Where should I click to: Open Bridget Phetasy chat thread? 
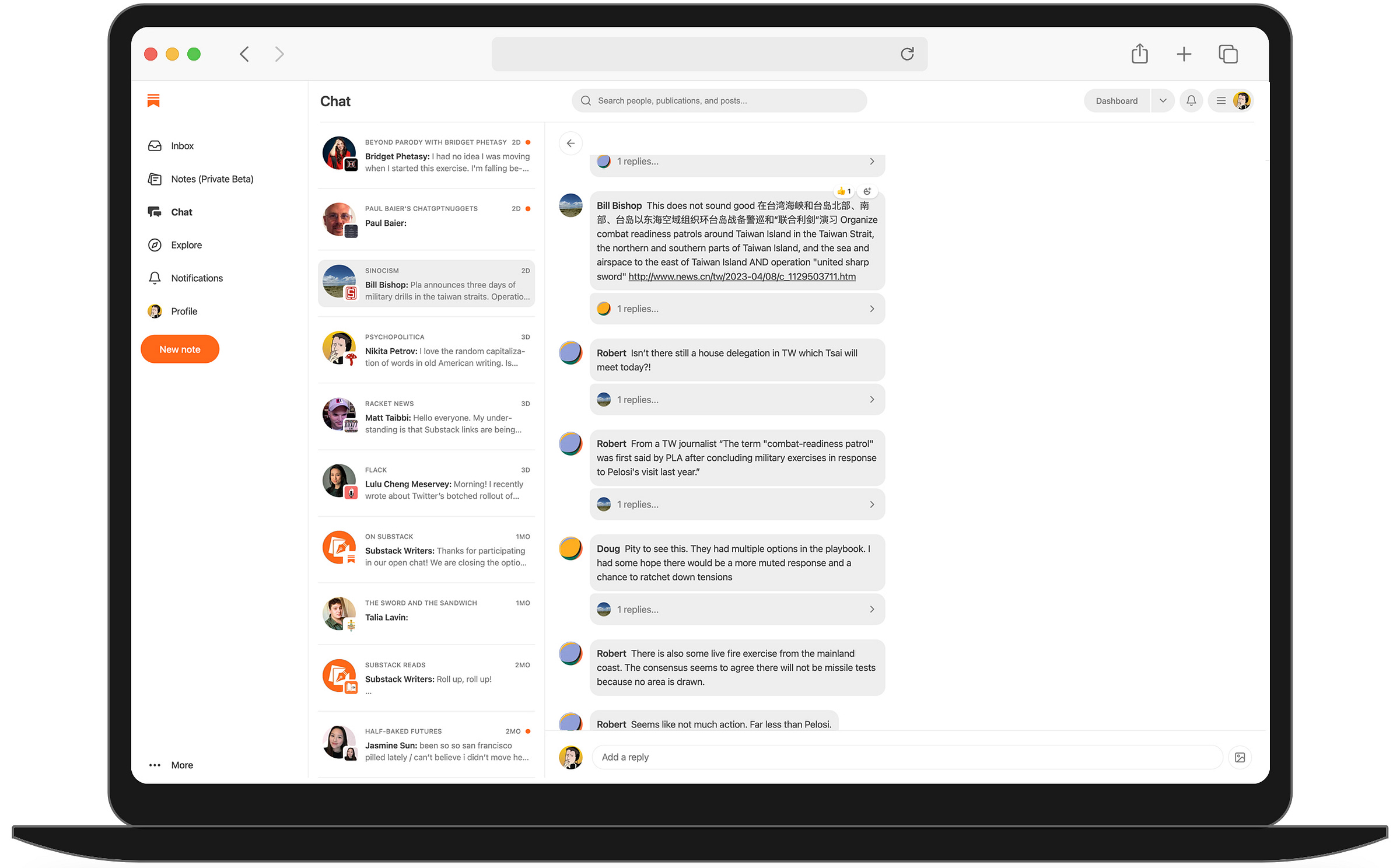click(x=426, y=155)
